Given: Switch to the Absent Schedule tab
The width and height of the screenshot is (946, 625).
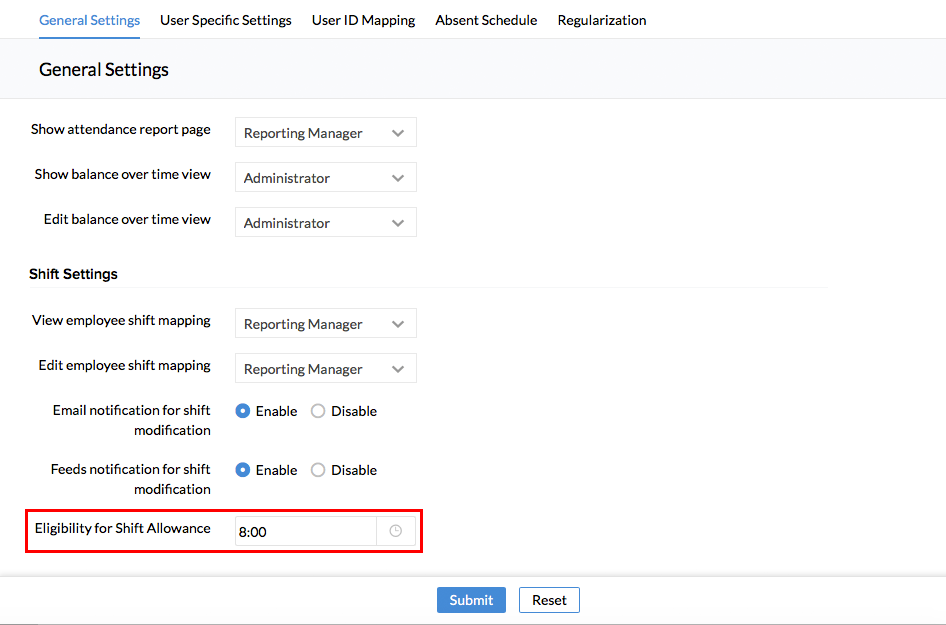Looking at the screenshot, I should pyautogui.click(x=486, y=20).
